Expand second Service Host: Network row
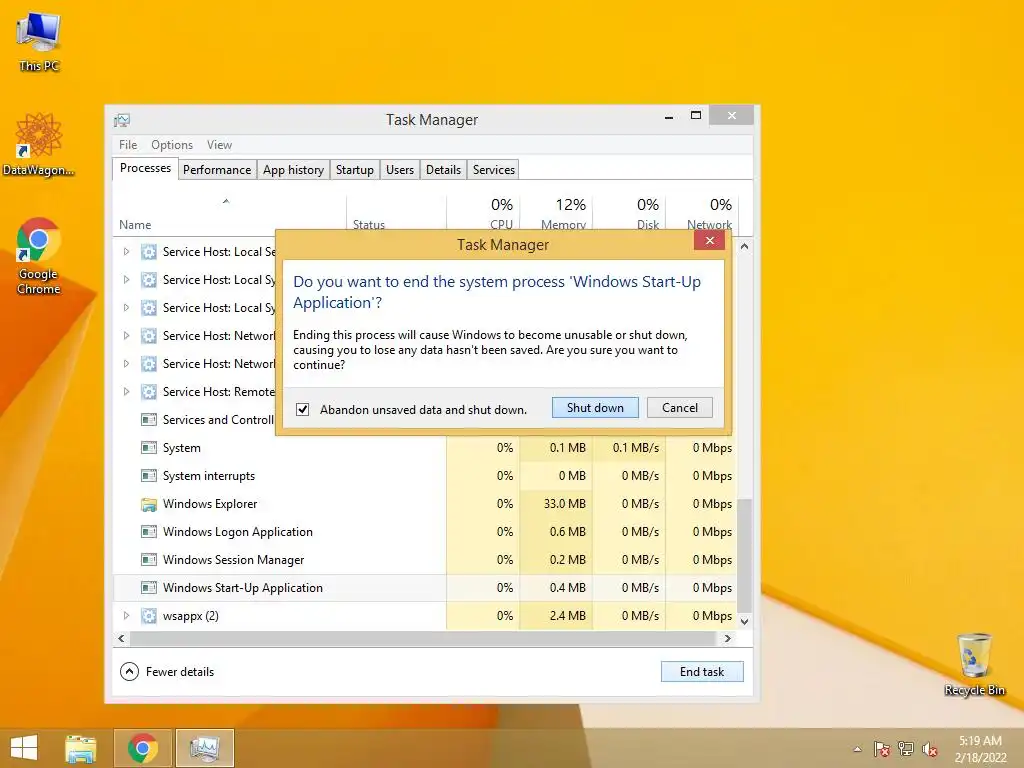The height and width of the screenshot is (768, 1024). (126, 364)
